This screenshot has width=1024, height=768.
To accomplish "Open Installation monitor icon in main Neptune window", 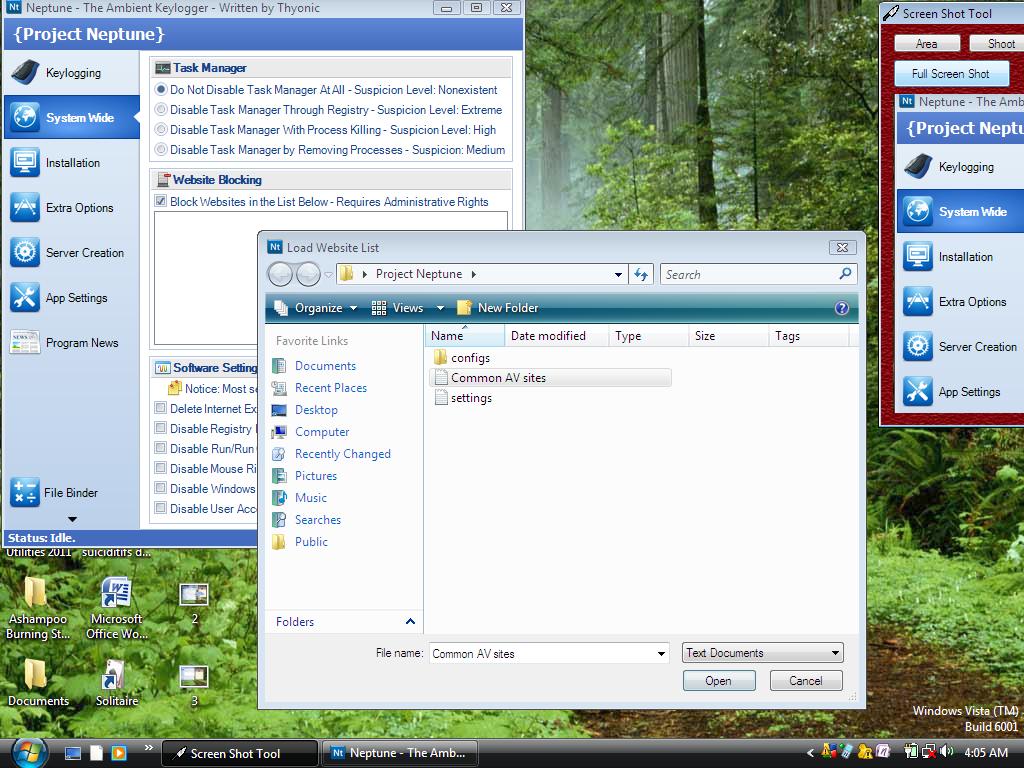I will coord(25,162).
